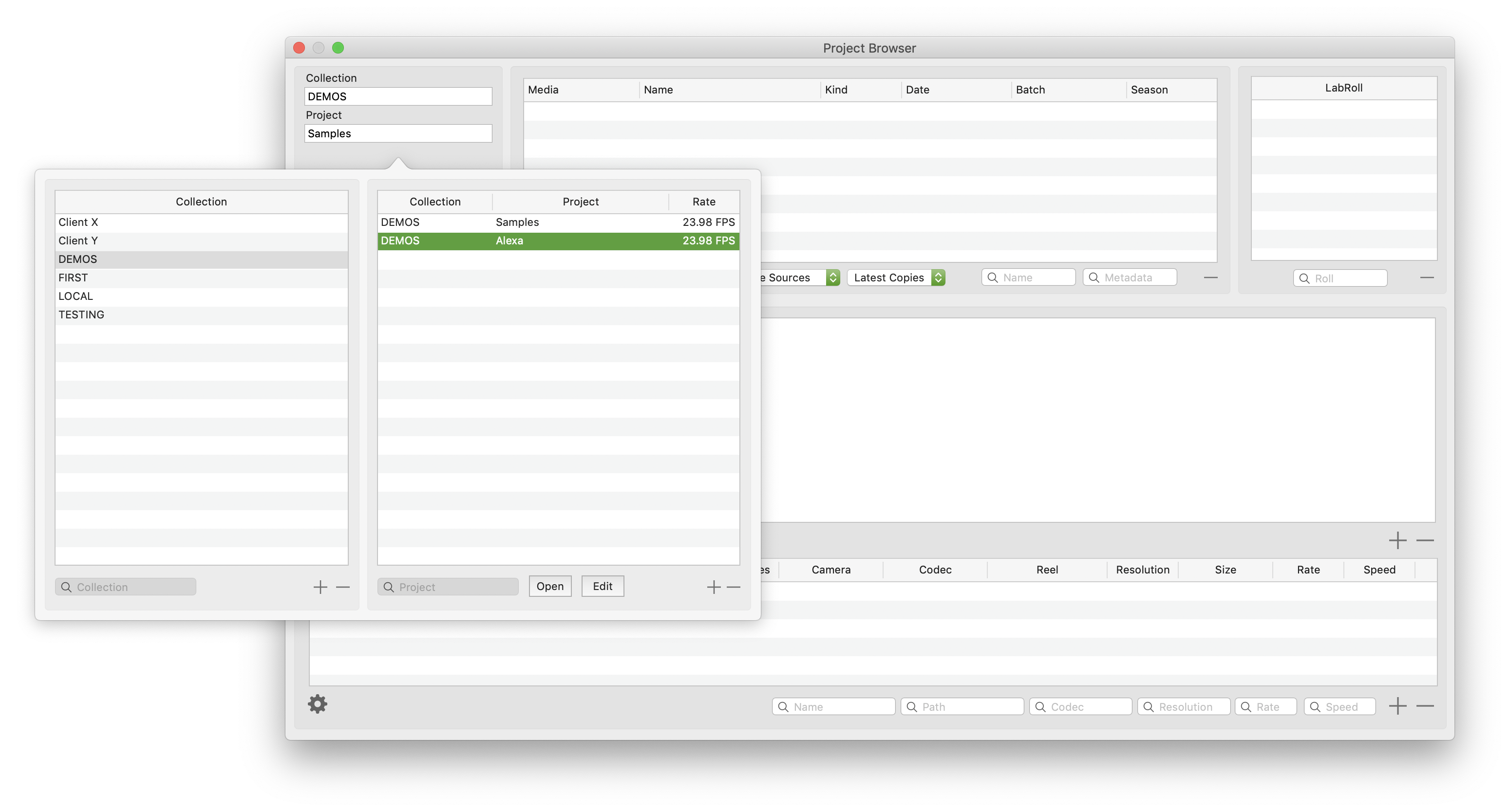Sort by the Rate column header
This screenshot has height=812, width=1509.
click(x=703, y=202)
